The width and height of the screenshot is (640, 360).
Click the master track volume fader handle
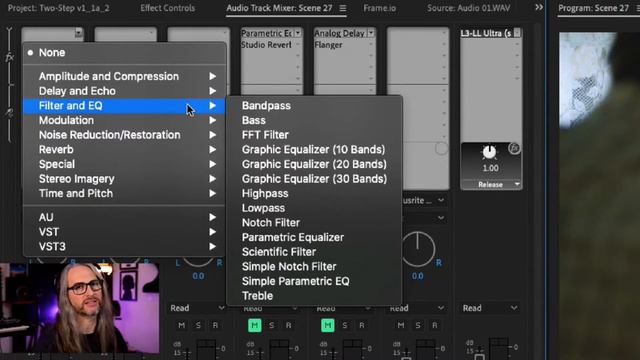(480, 357)
